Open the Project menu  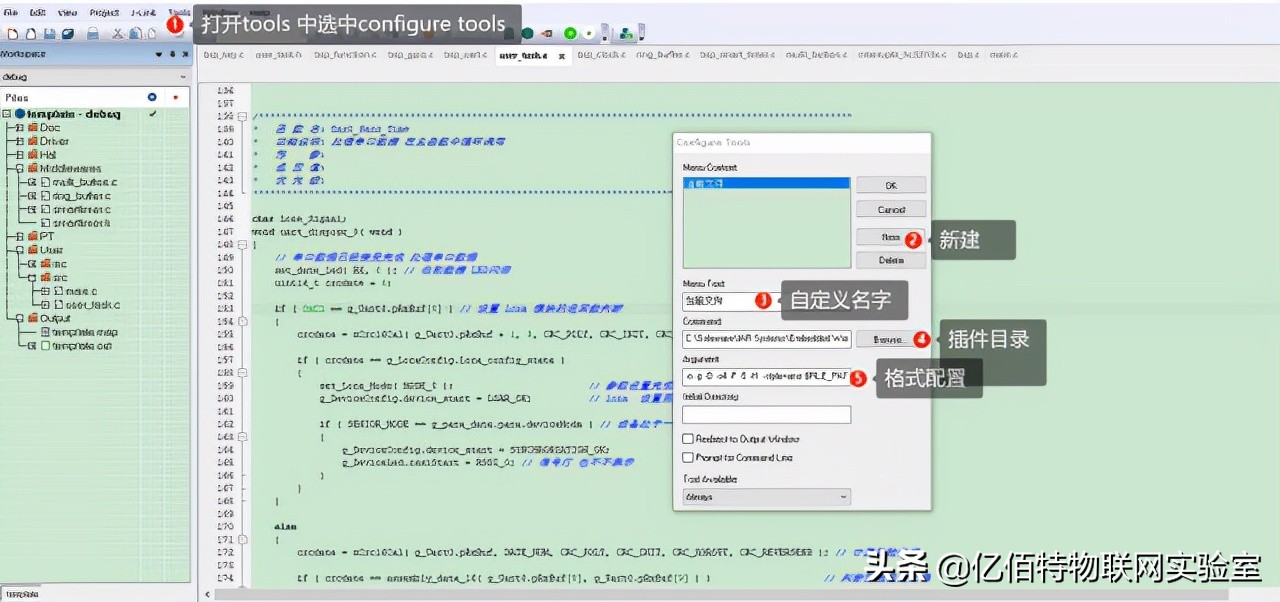(104, 12)
